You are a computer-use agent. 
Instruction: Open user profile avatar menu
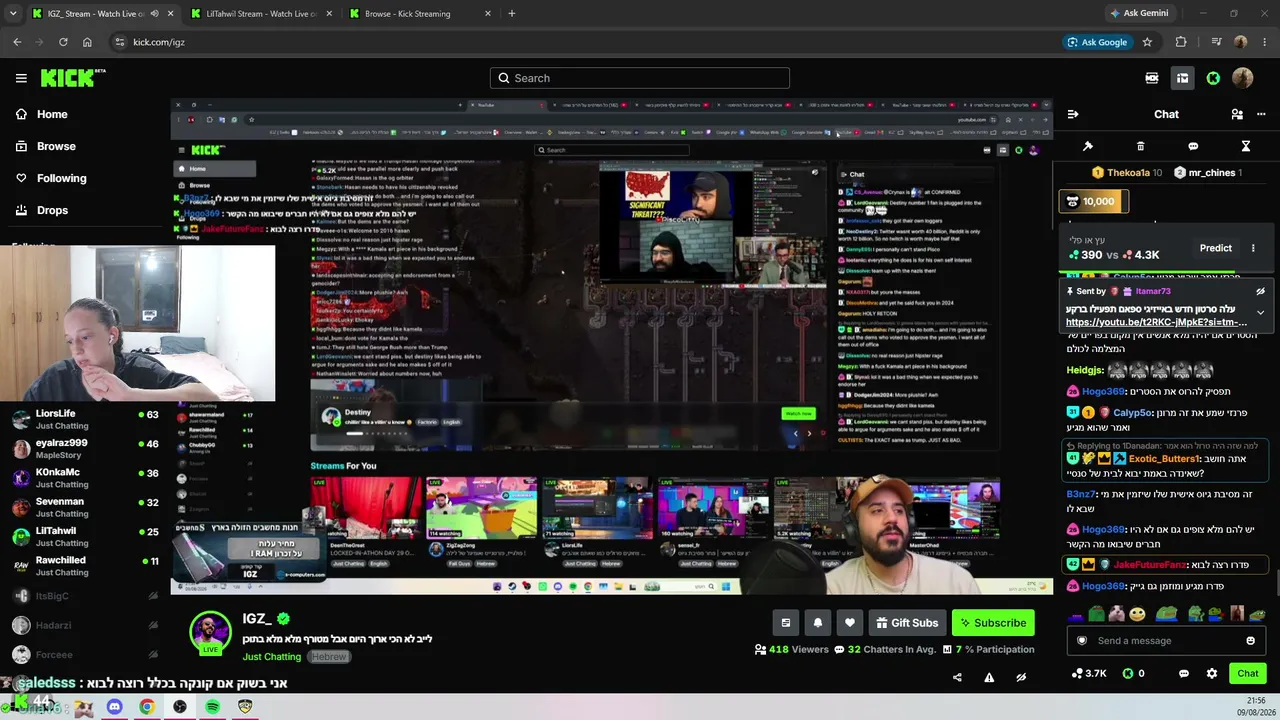[x=1243, y=78]
